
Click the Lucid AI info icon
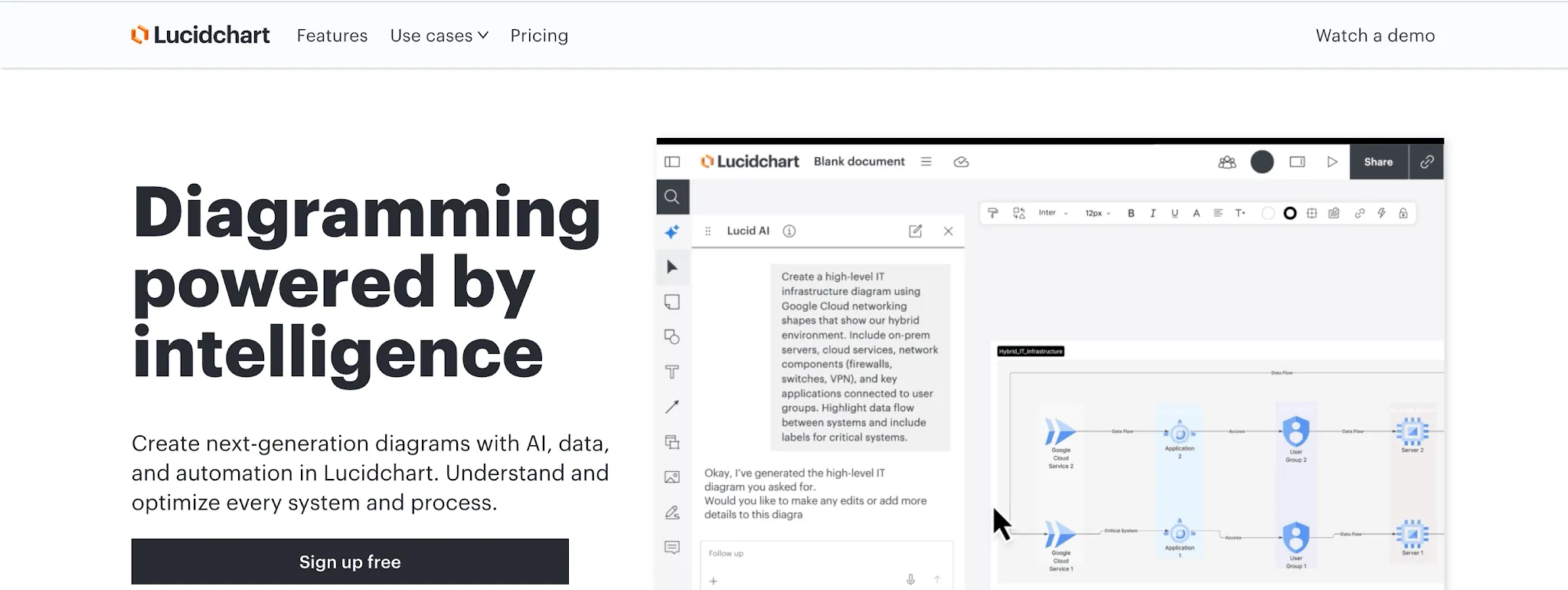click(x=789, y=231)
